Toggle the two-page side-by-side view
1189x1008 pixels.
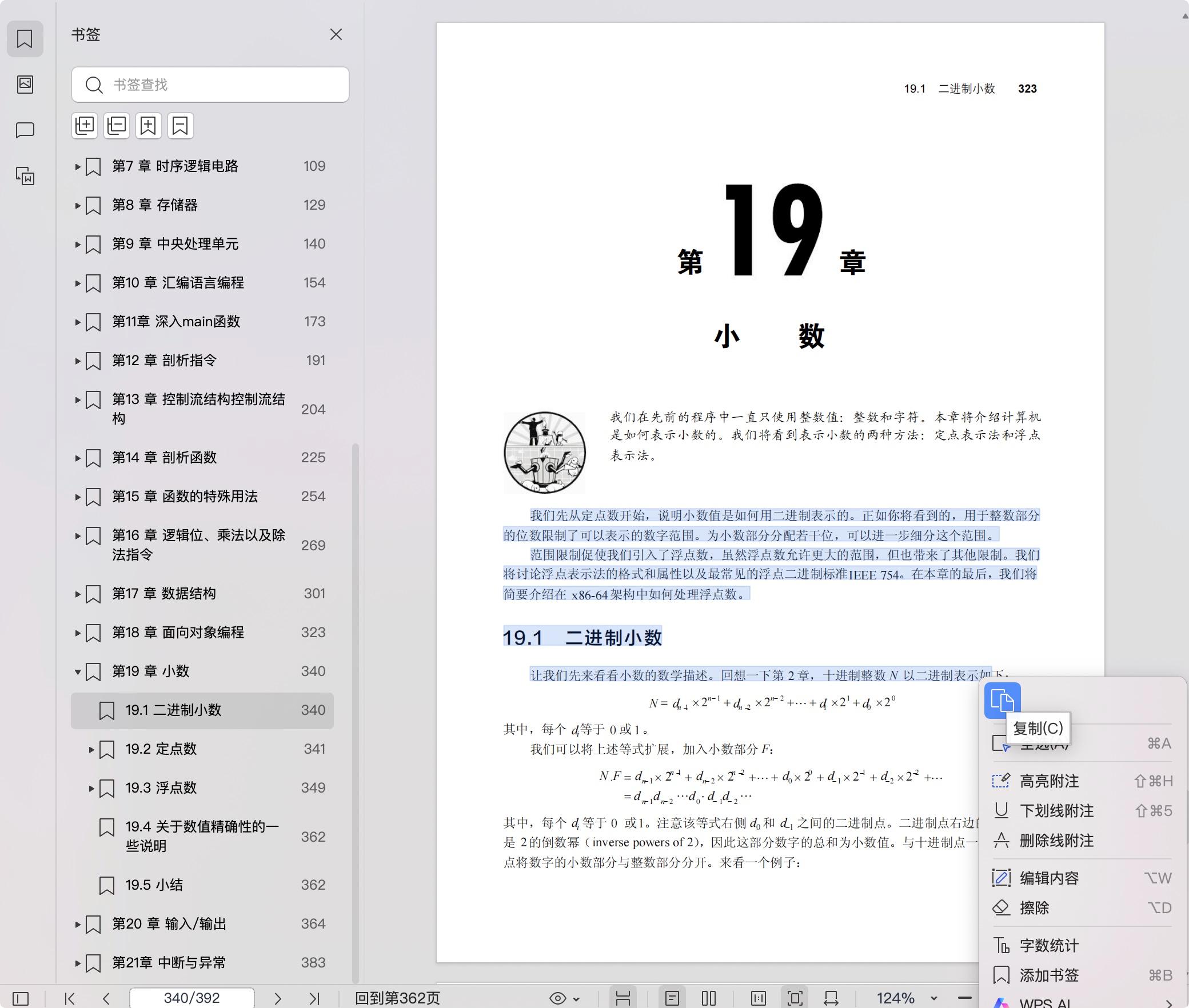pos(708,998)
